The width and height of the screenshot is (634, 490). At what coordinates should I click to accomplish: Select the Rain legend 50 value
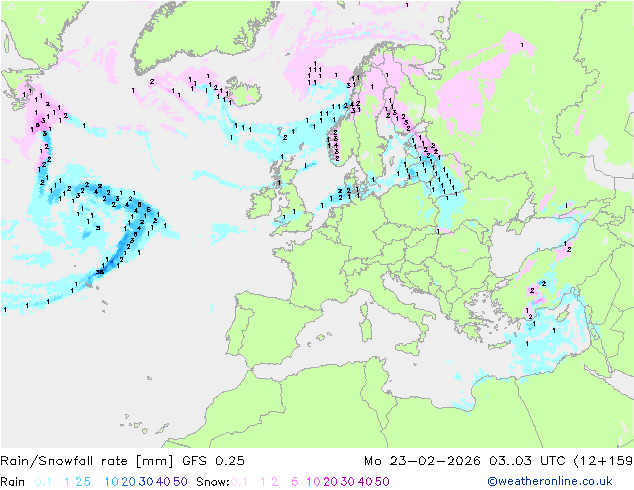[x=180, y=482]
